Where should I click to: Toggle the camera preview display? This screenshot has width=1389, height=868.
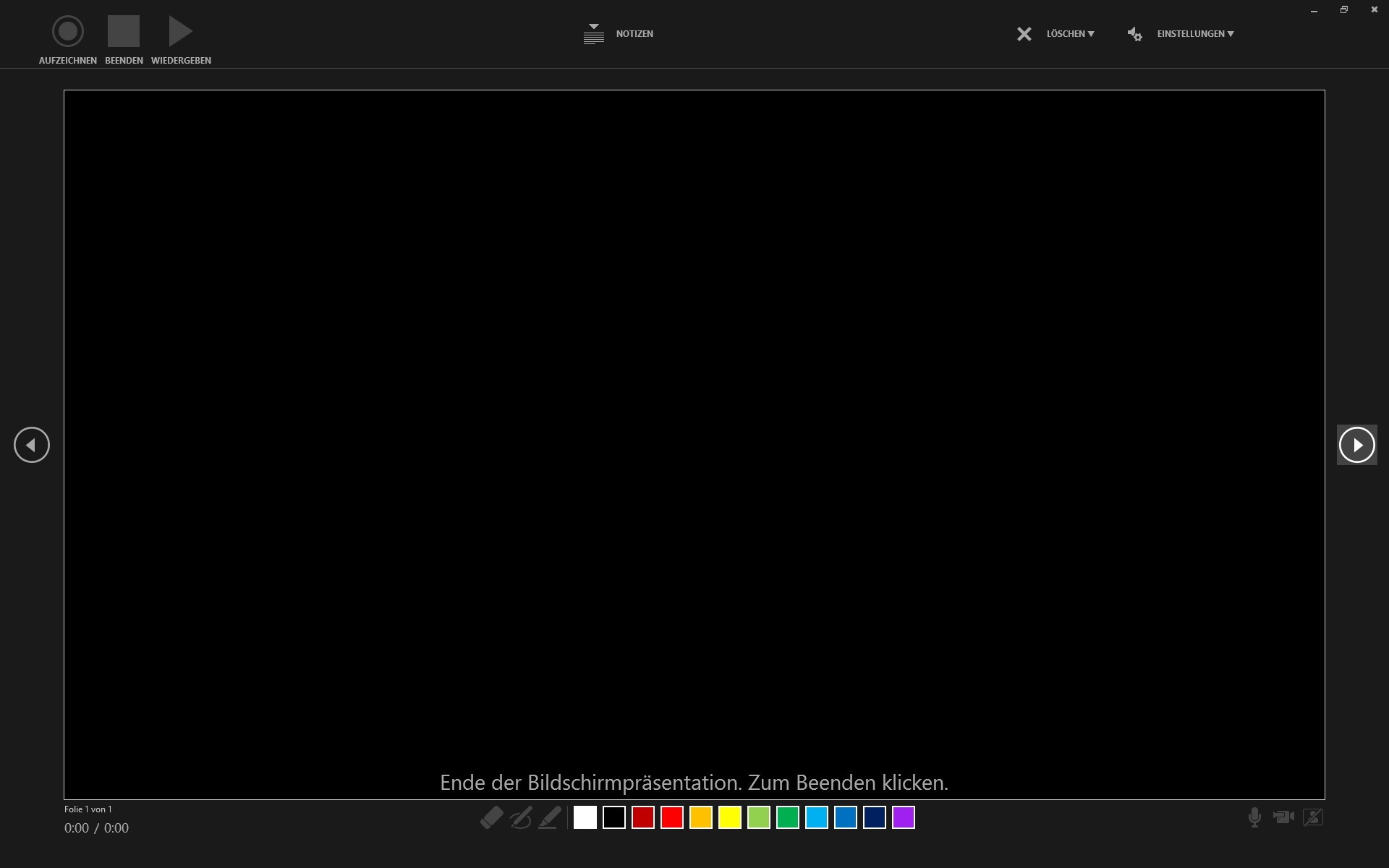coord(1313,817)
